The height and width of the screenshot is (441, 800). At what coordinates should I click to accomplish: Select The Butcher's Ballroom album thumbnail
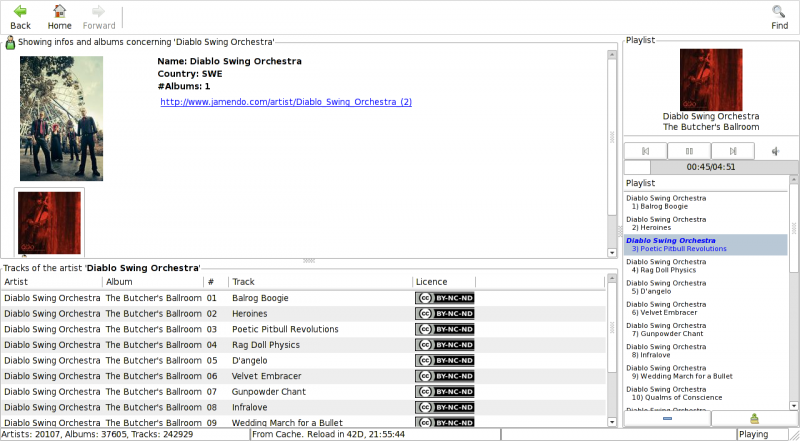pos(49,223)
